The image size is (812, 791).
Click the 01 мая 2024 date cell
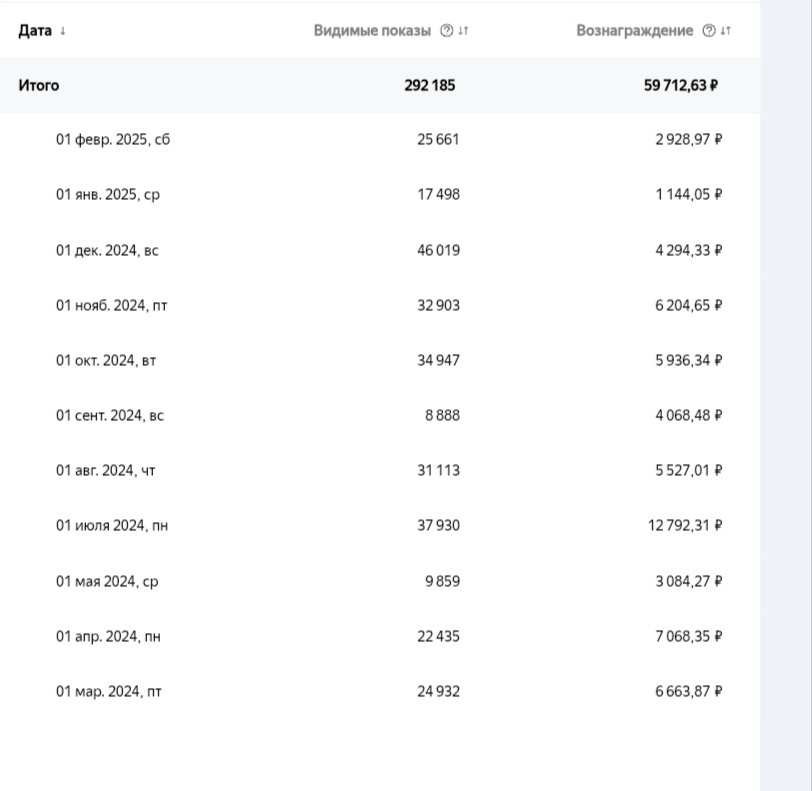107,582
